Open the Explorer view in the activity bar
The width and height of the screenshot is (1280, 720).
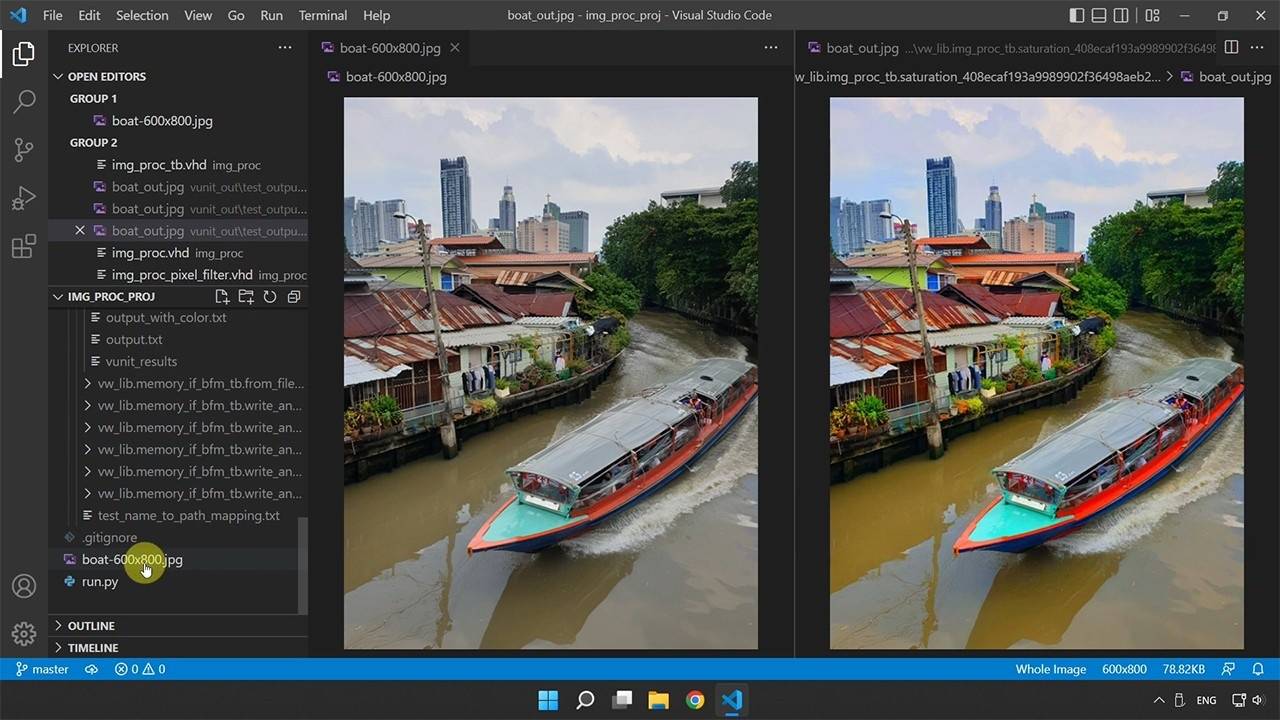(24, 54)
